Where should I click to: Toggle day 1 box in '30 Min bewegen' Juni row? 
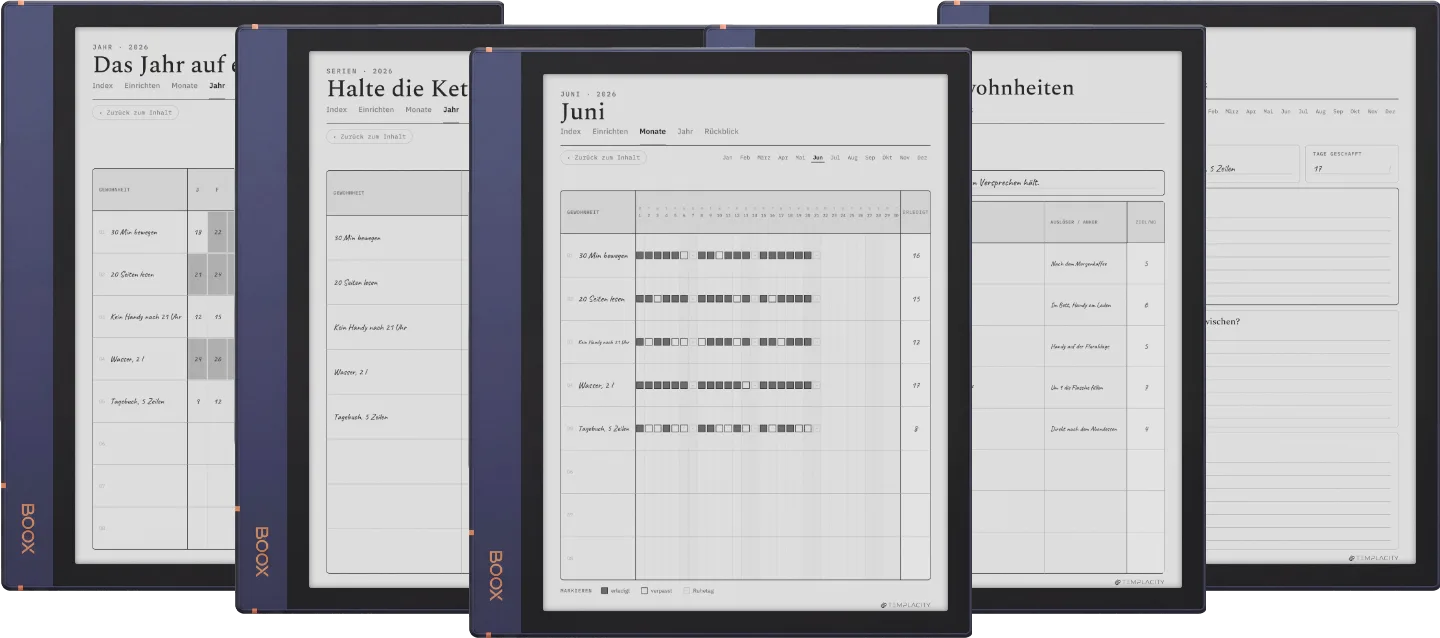click(640, 255)
